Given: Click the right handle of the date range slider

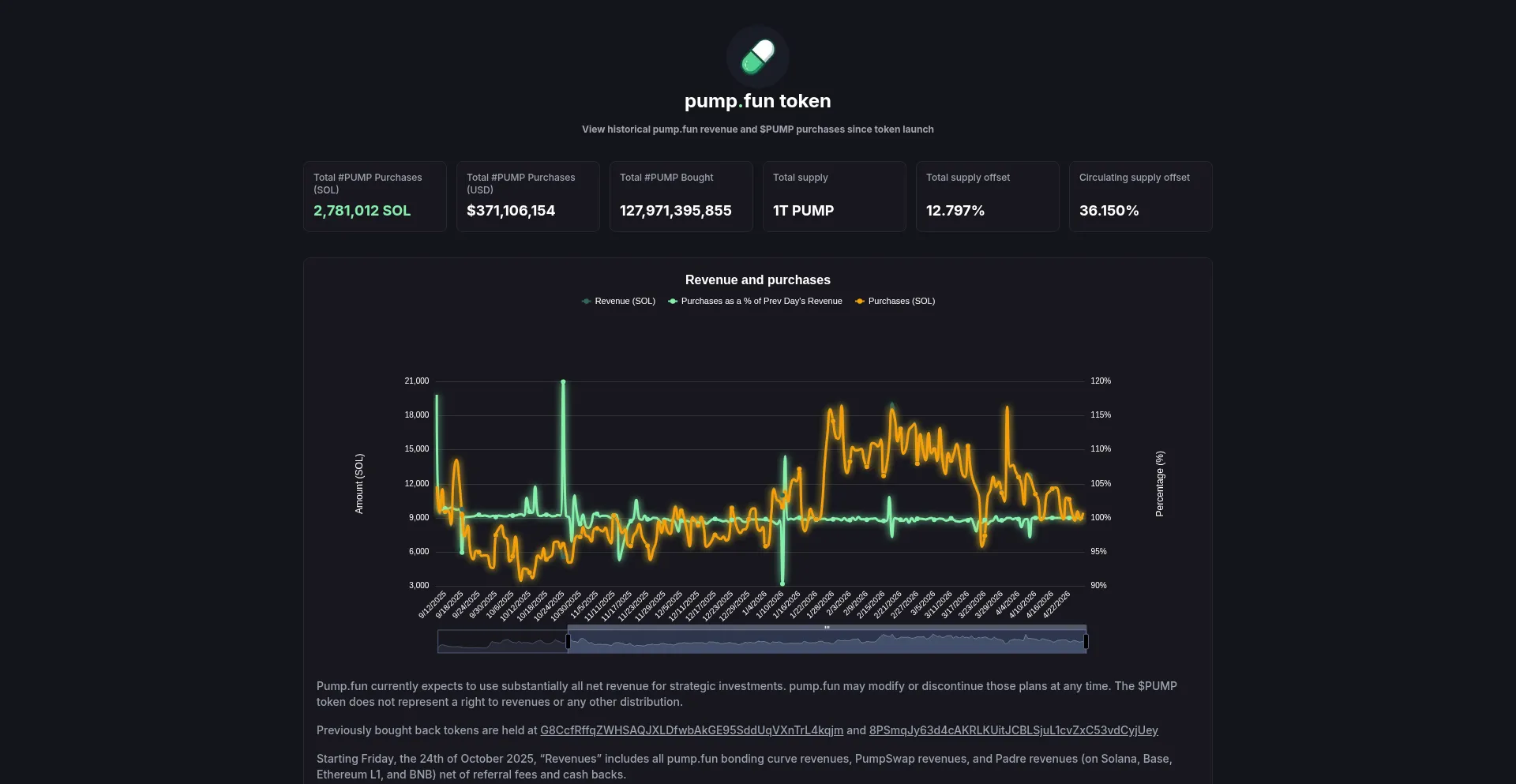Looking at the screenshot, I should pos(1086,642).
